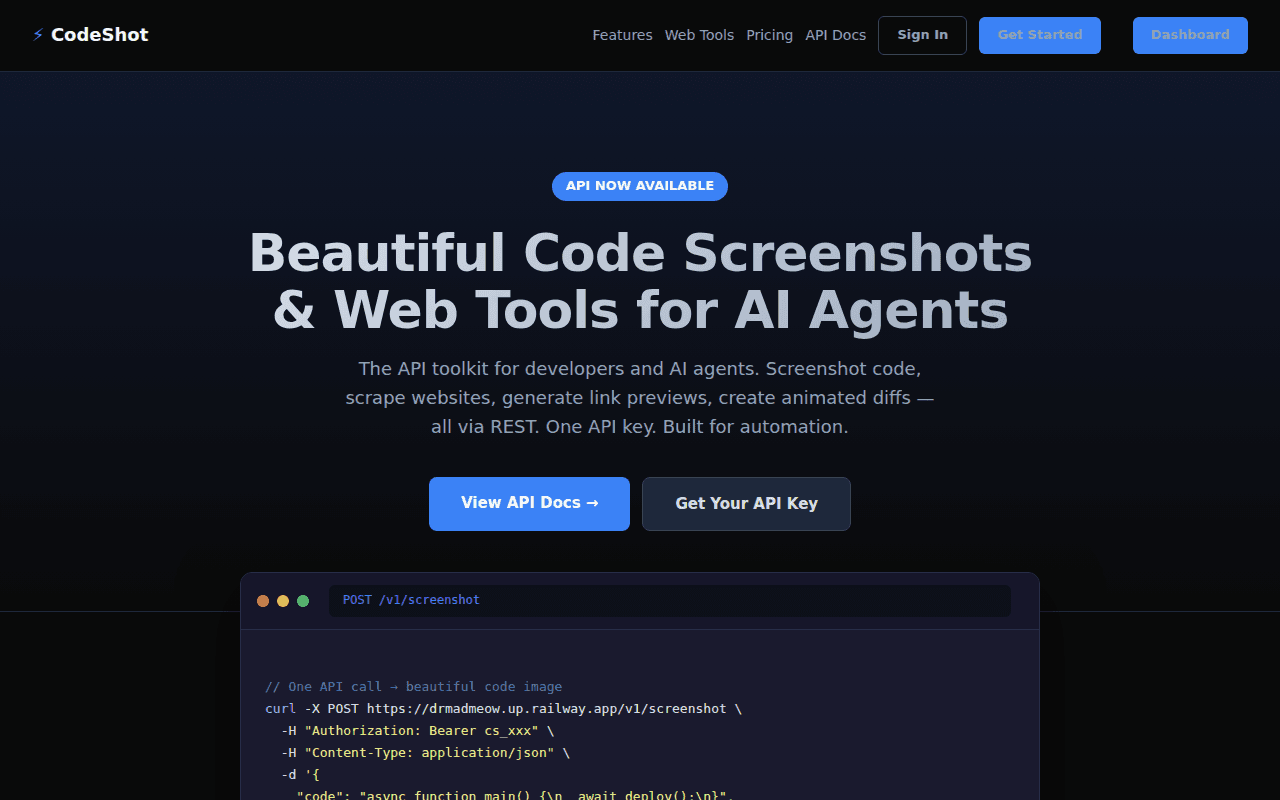
Task: Click the '& Web Tools for AI Agents' heading line
Action: (640, 310)
